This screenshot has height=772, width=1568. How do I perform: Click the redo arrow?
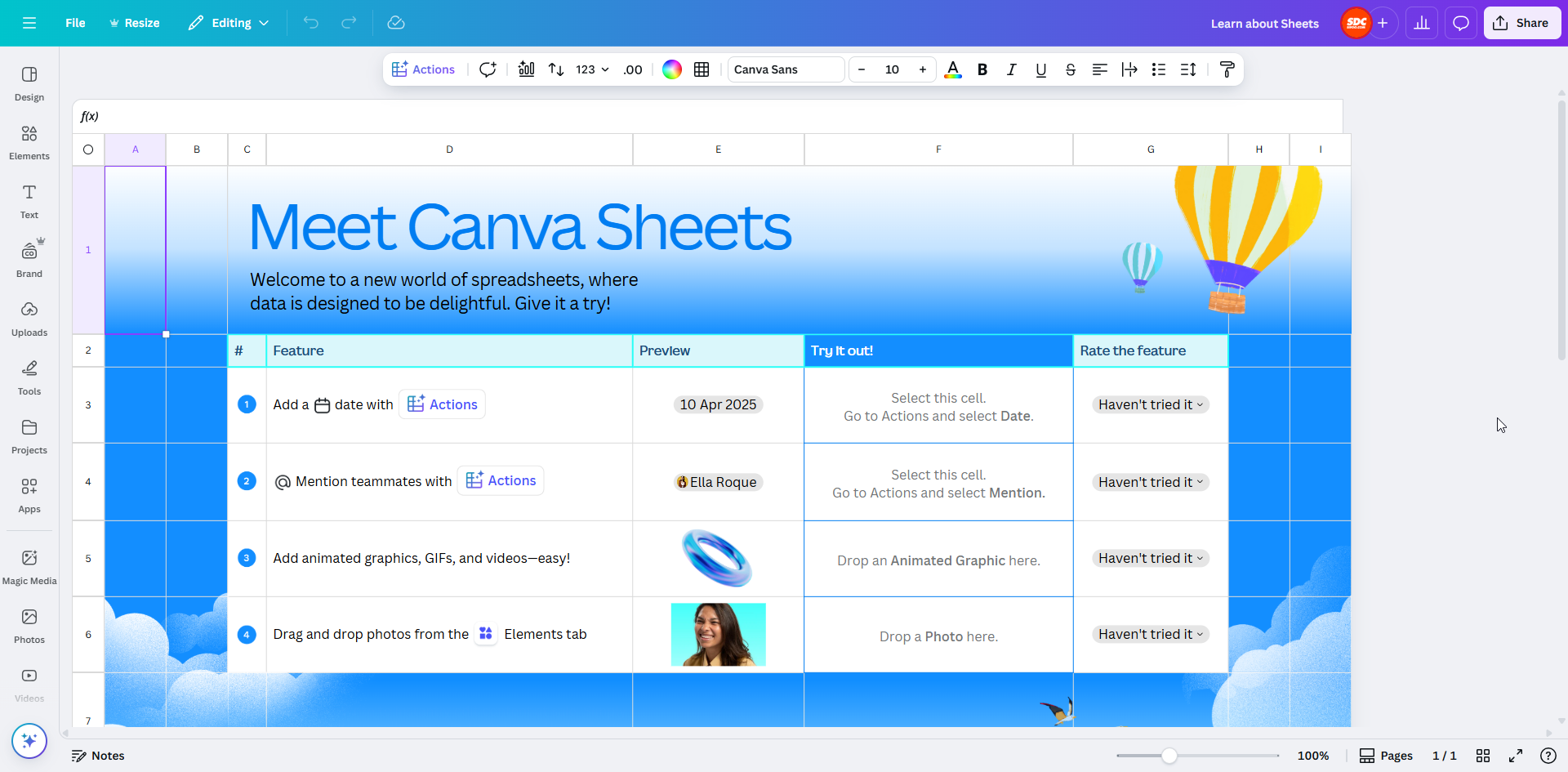coord(349,23)
